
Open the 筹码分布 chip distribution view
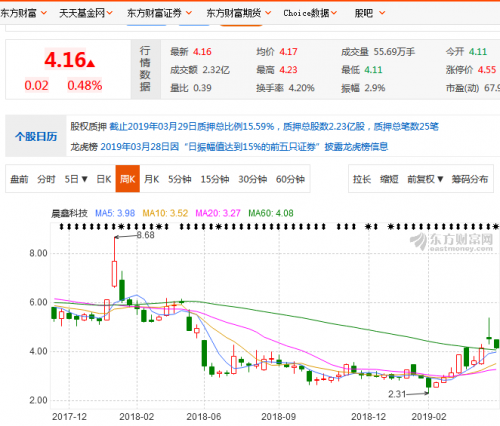pyautogui.click(x=470, y=179)
